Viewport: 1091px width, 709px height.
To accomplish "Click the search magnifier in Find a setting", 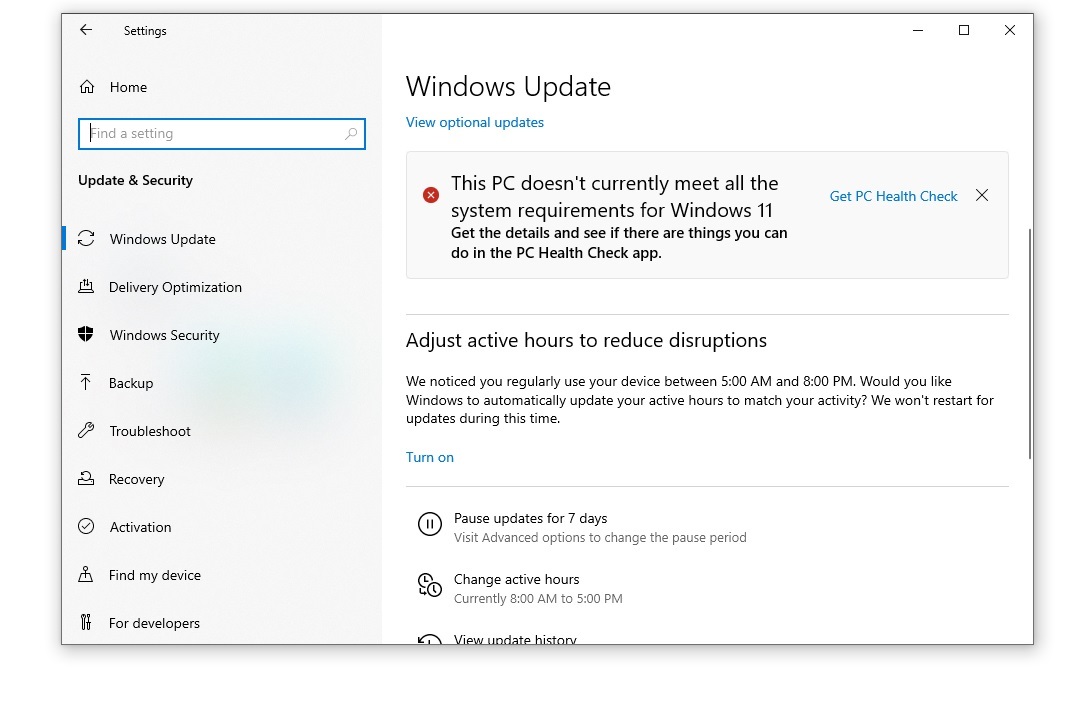I will click(350, 133).
